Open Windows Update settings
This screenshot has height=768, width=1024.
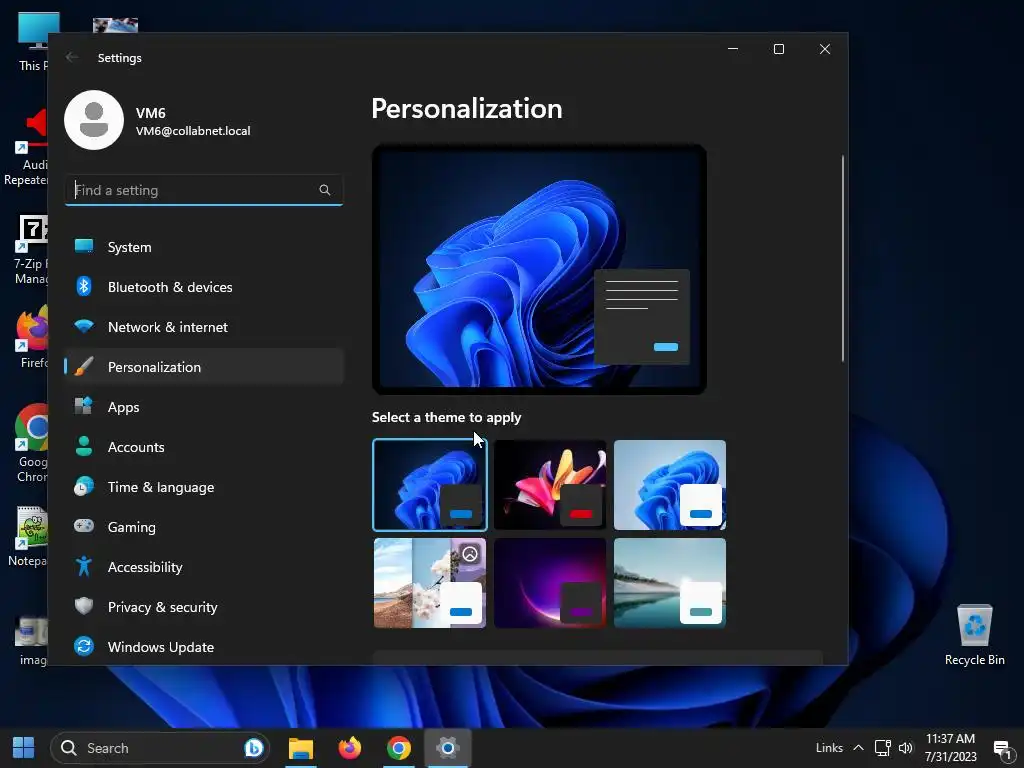[204, 647]
